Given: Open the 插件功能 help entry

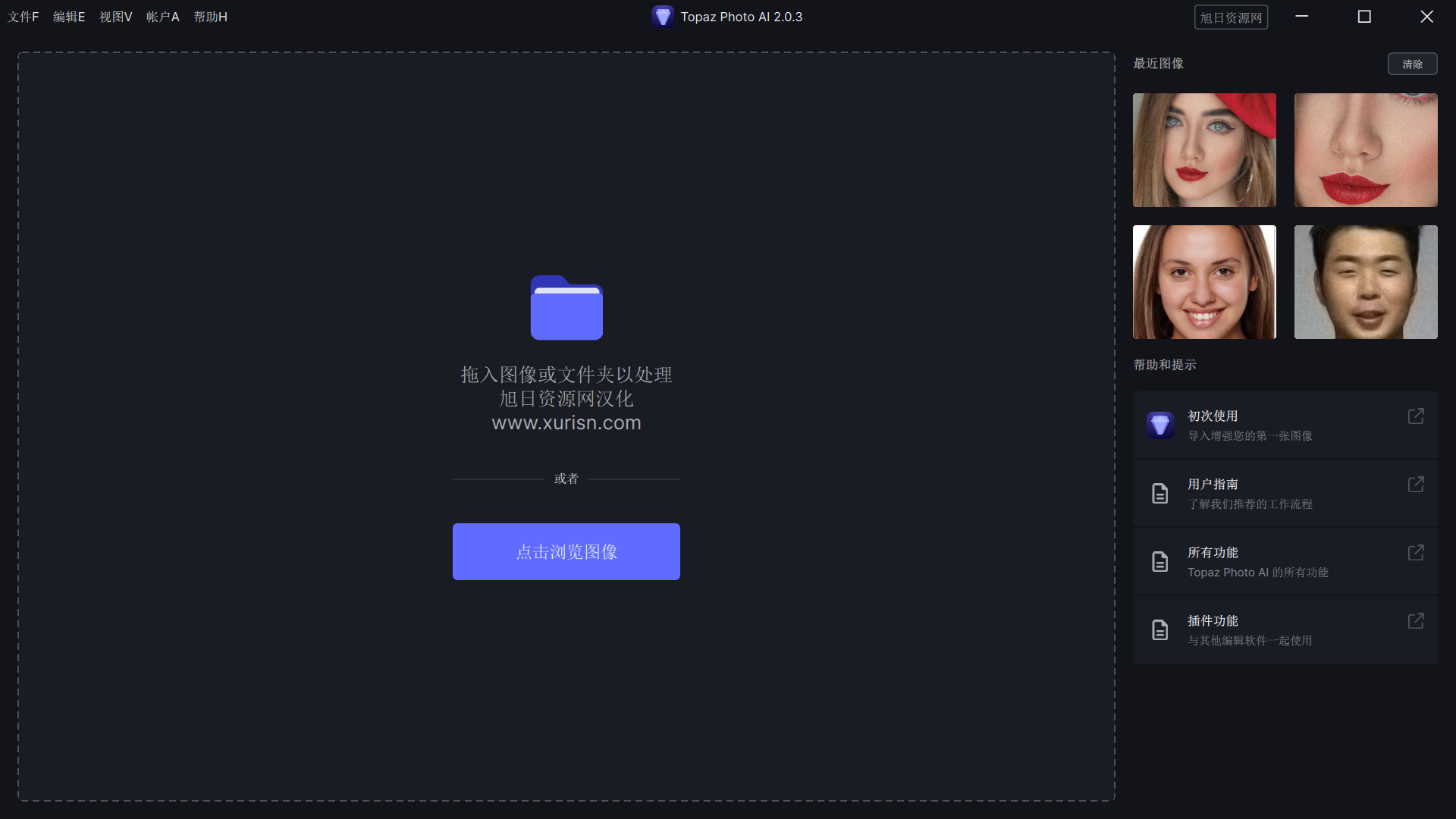Looking at the screenshot, I should tap(1285, 630).
